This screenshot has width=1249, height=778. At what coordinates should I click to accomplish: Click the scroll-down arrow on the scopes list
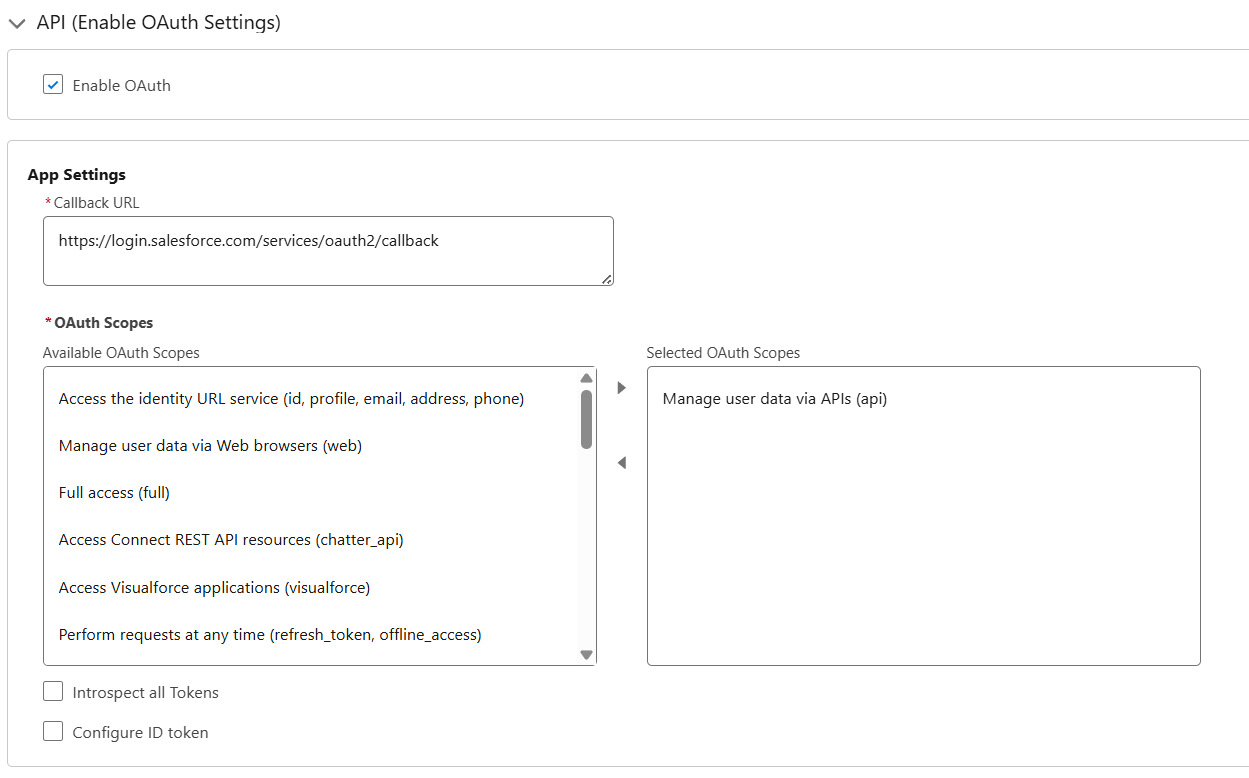[586, 654]
